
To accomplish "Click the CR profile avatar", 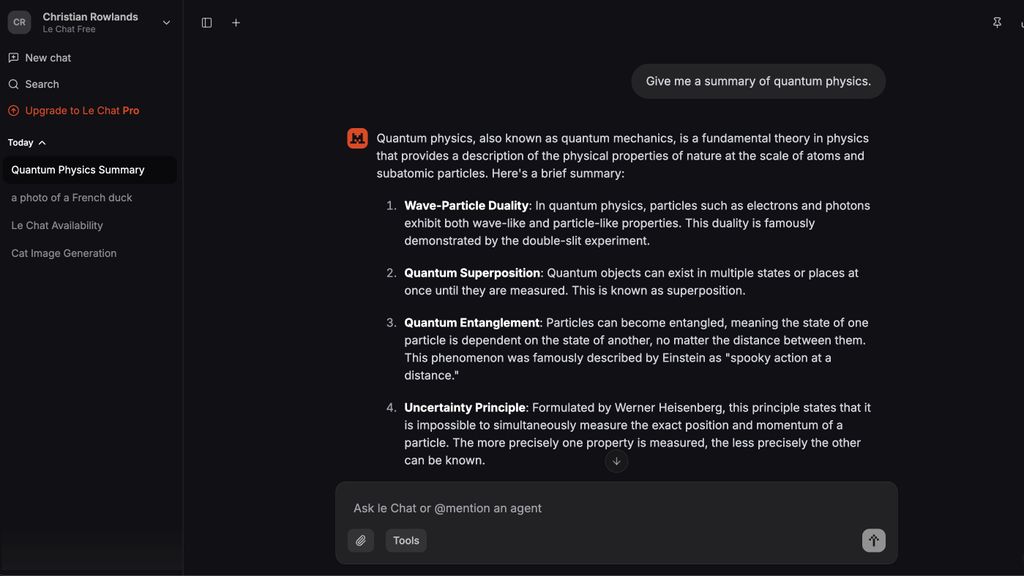I will [x=19, y=22].
